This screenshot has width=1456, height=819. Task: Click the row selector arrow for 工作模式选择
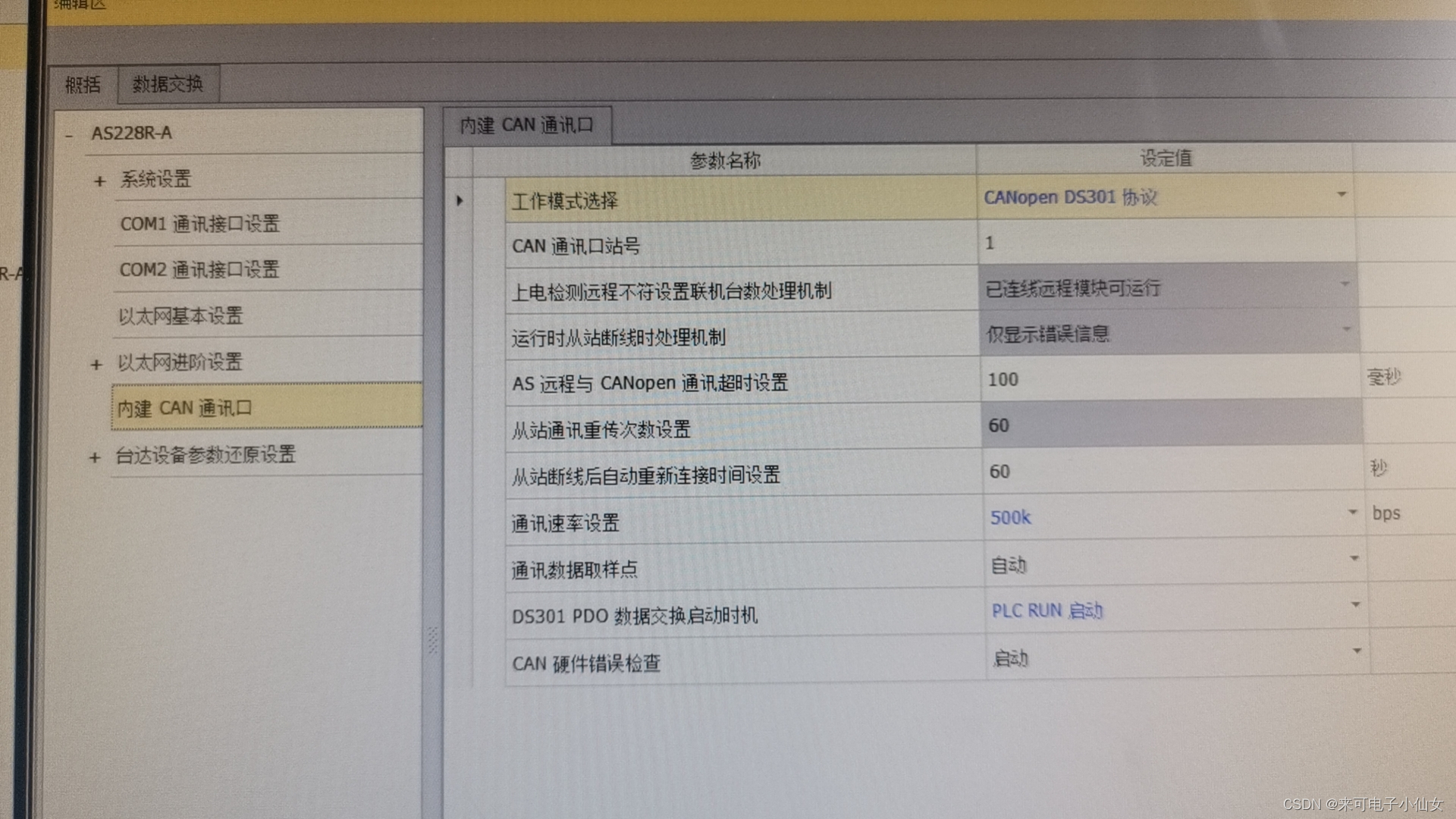pos(460,201)
